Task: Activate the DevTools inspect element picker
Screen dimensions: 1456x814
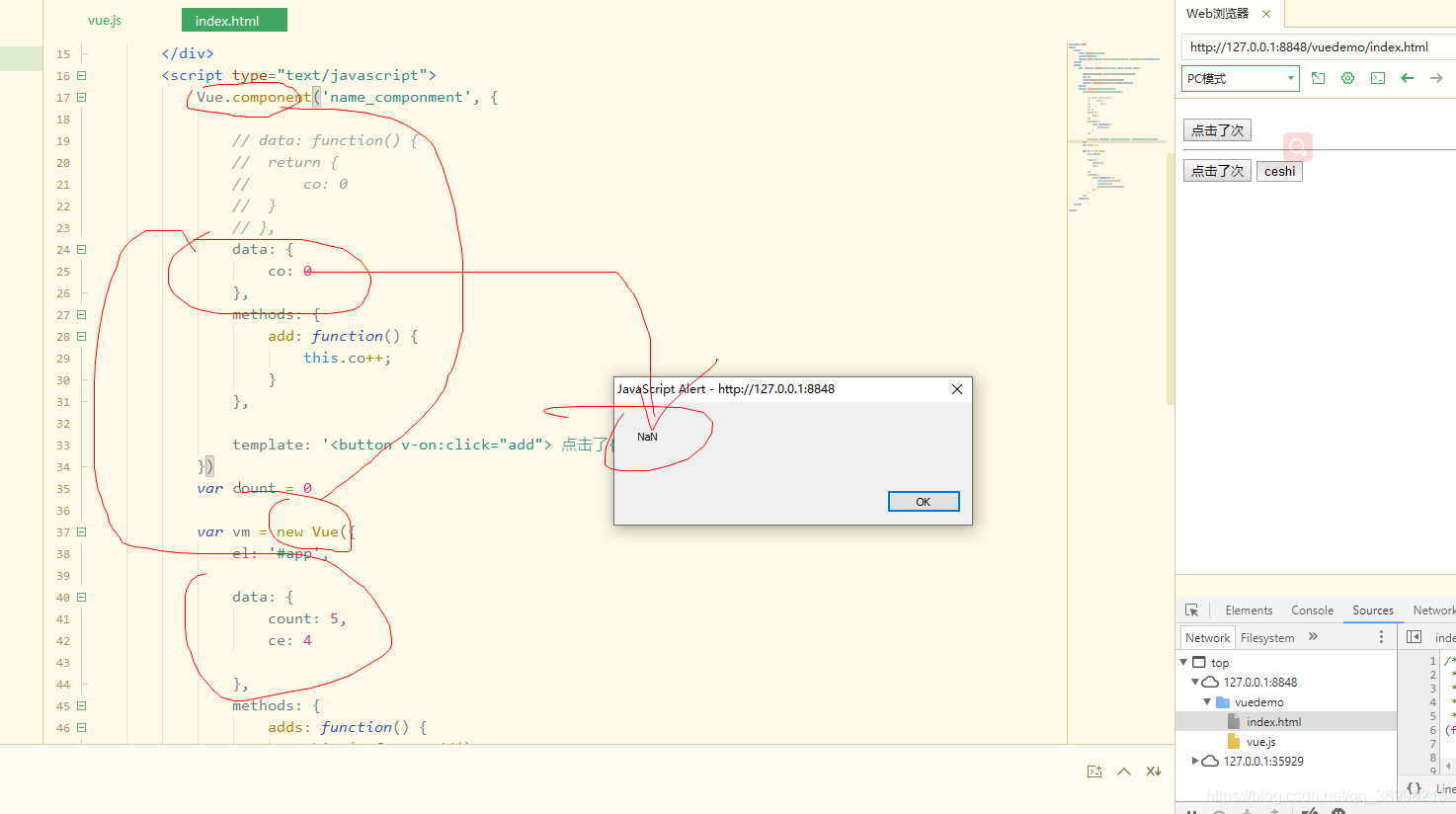Action: point(1192,610)
